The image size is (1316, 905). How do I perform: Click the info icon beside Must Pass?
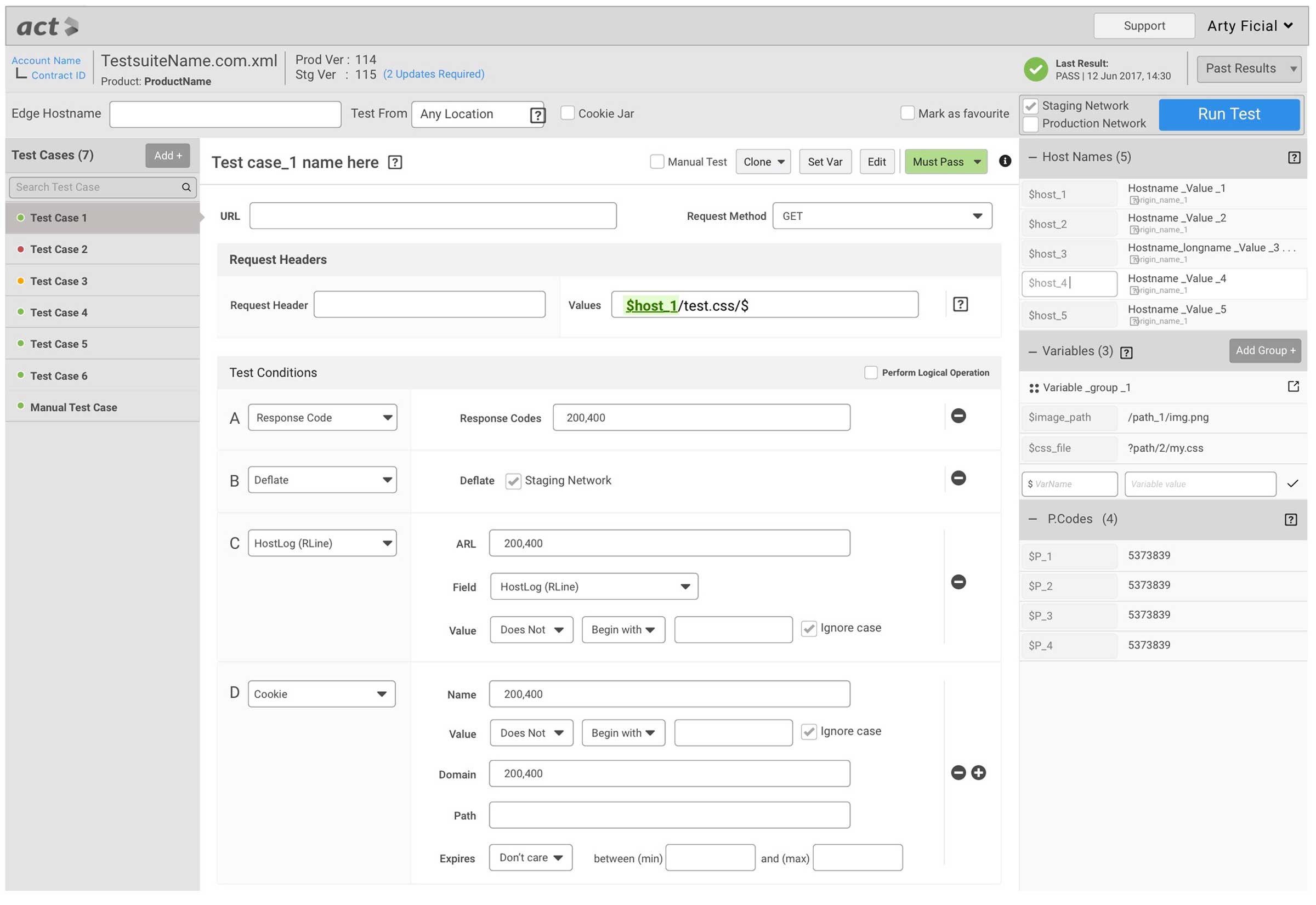point(1005,161)
